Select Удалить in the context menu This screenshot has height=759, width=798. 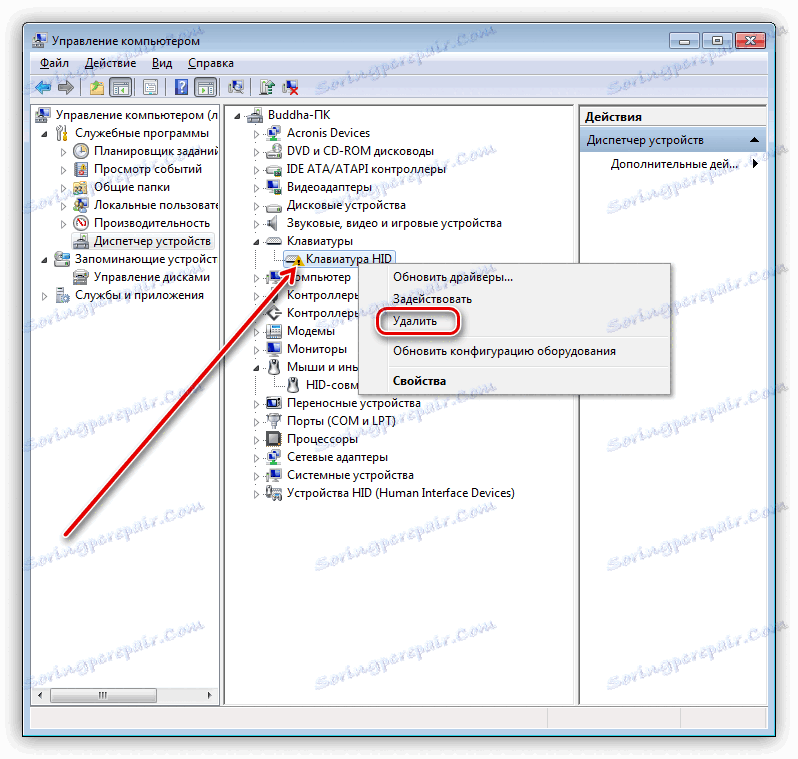tap(415, 321)
